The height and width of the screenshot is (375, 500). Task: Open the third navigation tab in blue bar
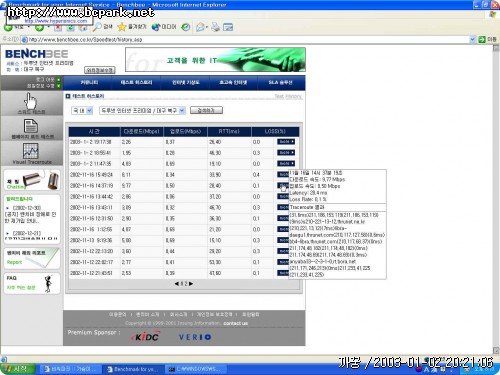click(x=186, y=82)
